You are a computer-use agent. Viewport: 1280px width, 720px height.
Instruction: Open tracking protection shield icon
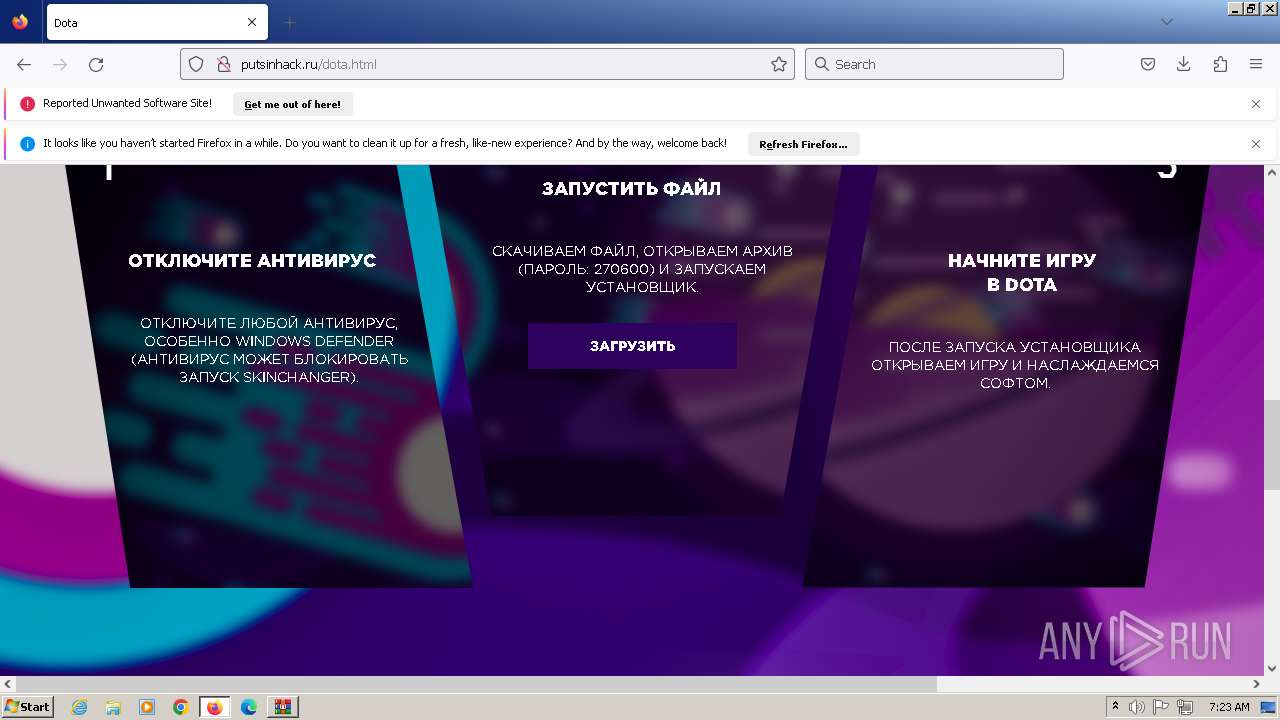(197, 64)
